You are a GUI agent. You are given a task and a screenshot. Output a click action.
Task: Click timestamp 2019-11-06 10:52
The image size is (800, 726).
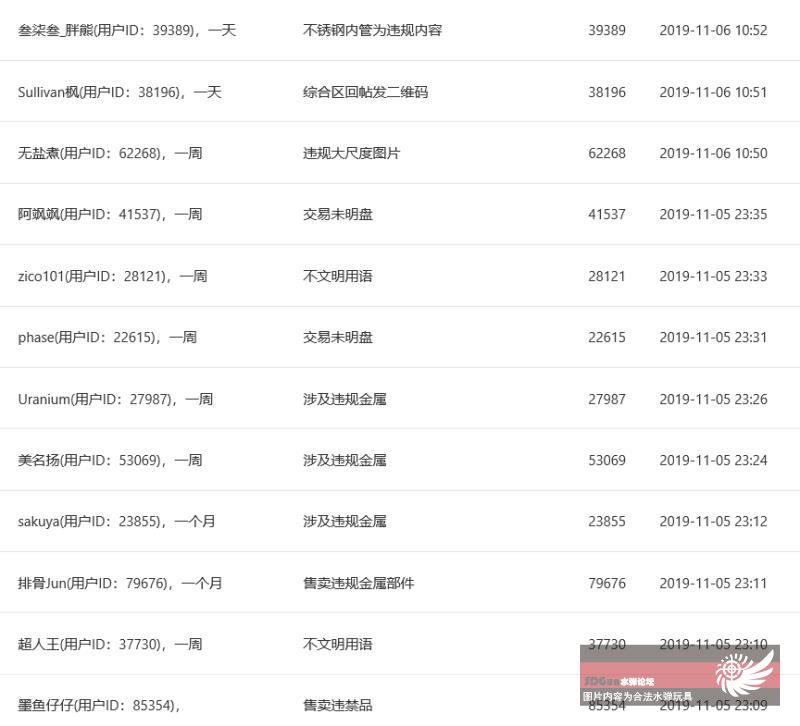click(713, 31)
